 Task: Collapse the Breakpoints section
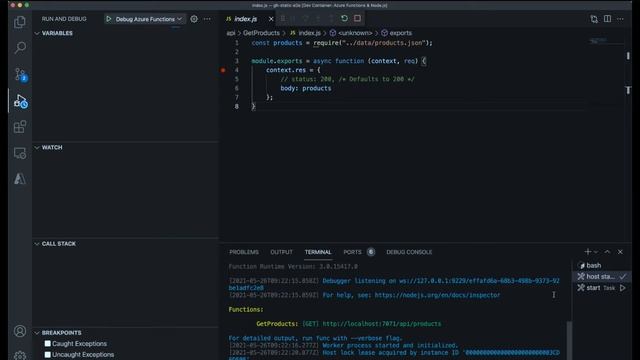click(37, 333)
